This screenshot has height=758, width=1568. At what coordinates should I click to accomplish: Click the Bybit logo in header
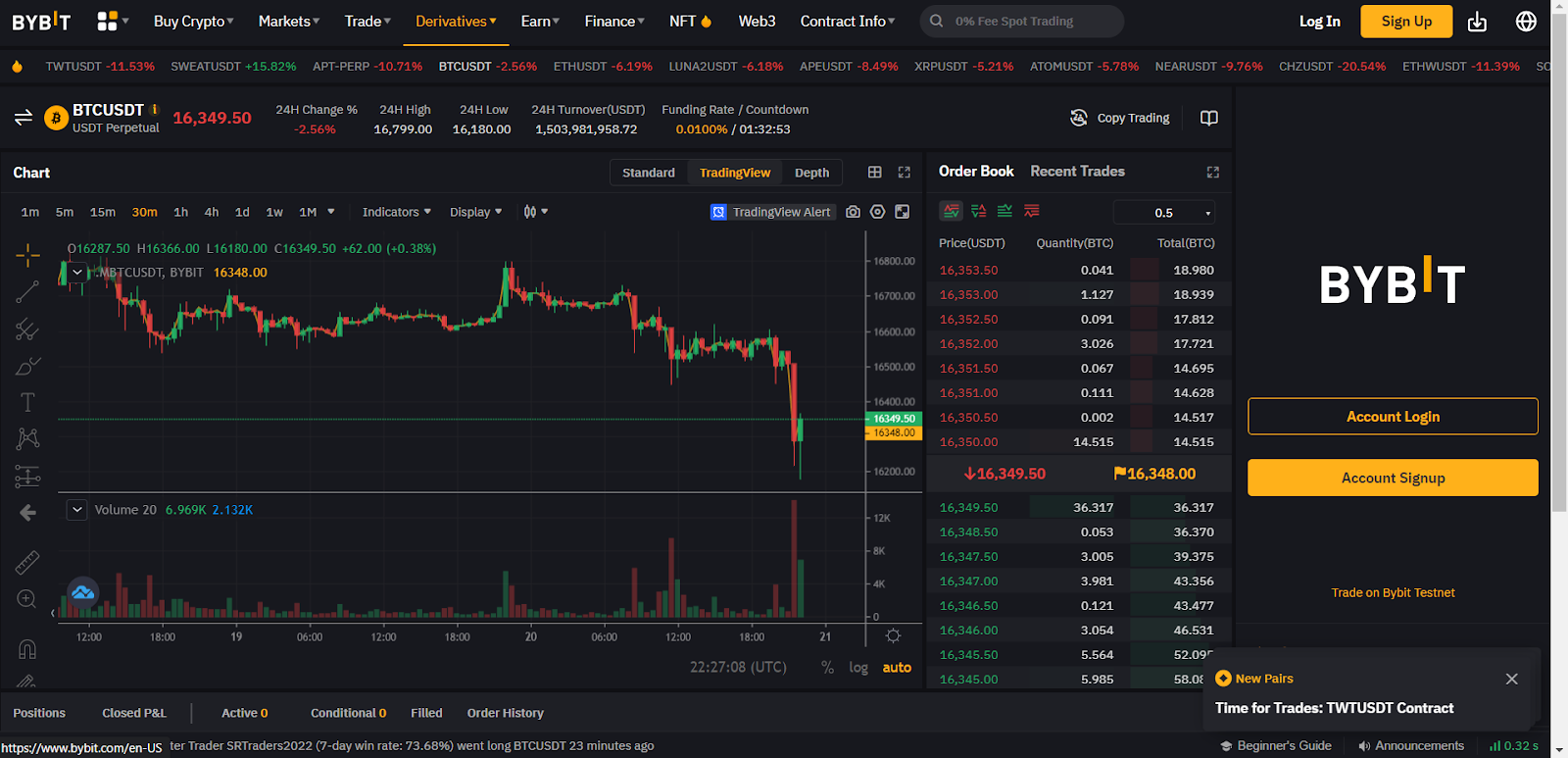click(41, 21)
